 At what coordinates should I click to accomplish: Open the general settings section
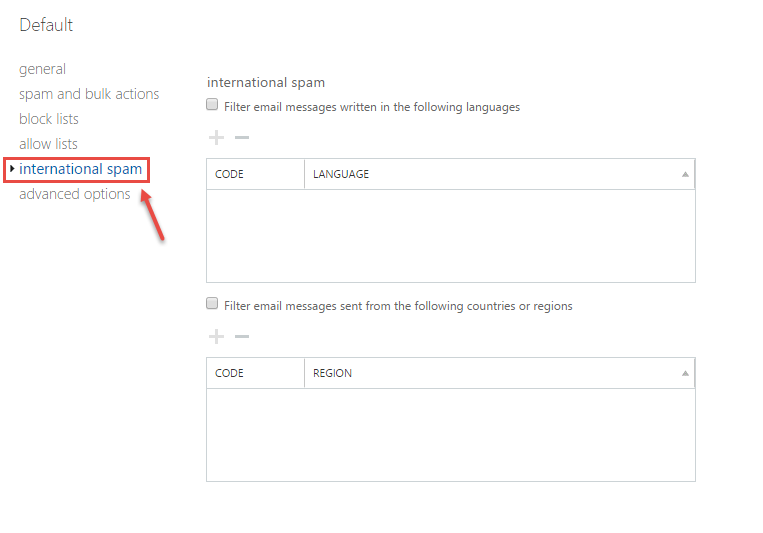[x=42, y=69]
